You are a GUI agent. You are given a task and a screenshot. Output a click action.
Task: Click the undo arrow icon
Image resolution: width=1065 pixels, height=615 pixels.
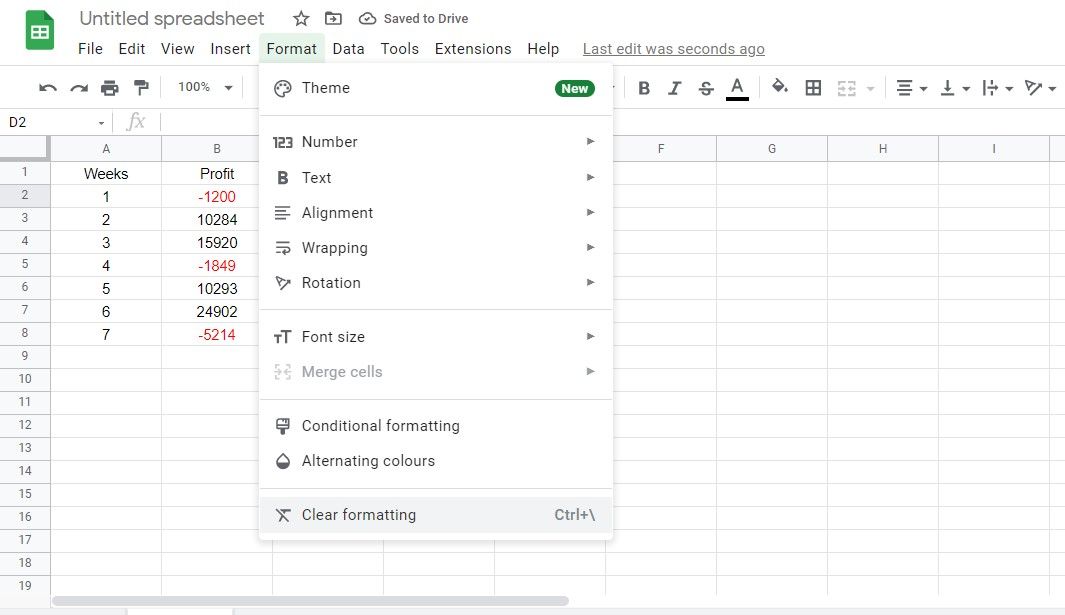[x=48, y=88]
